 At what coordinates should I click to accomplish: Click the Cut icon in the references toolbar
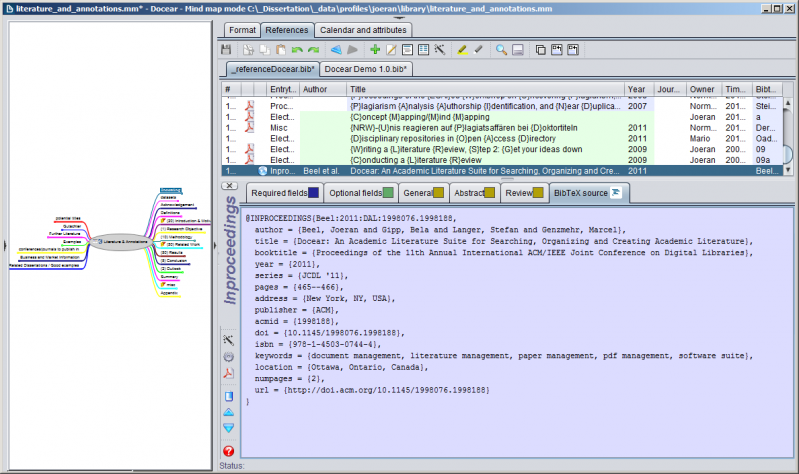(x=248, y=49)
